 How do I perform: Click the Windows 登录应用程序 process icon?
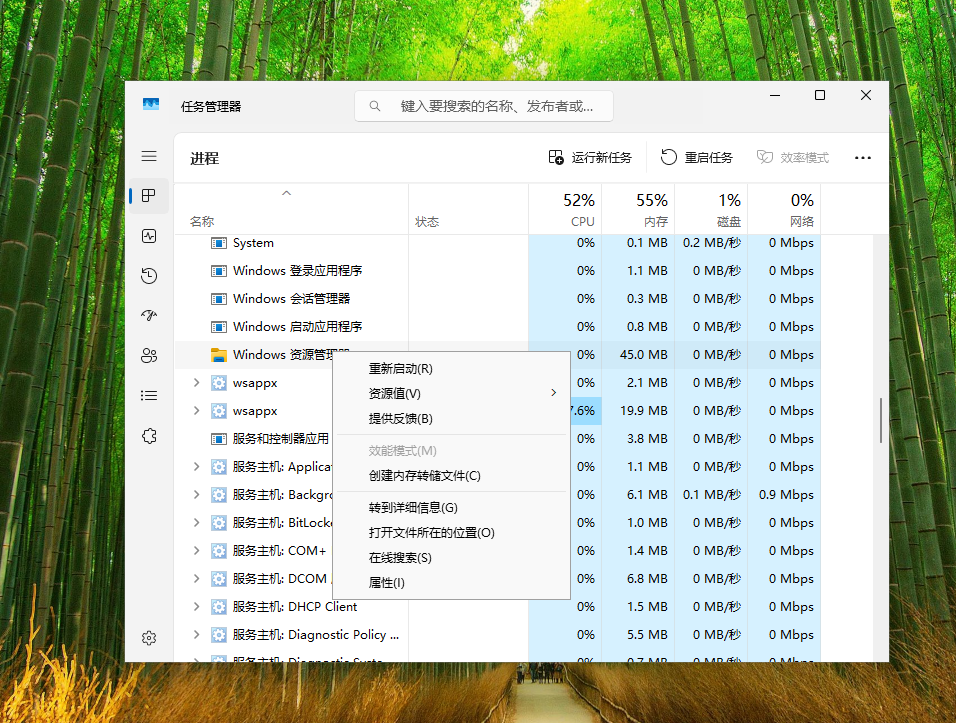pos(219,271)
